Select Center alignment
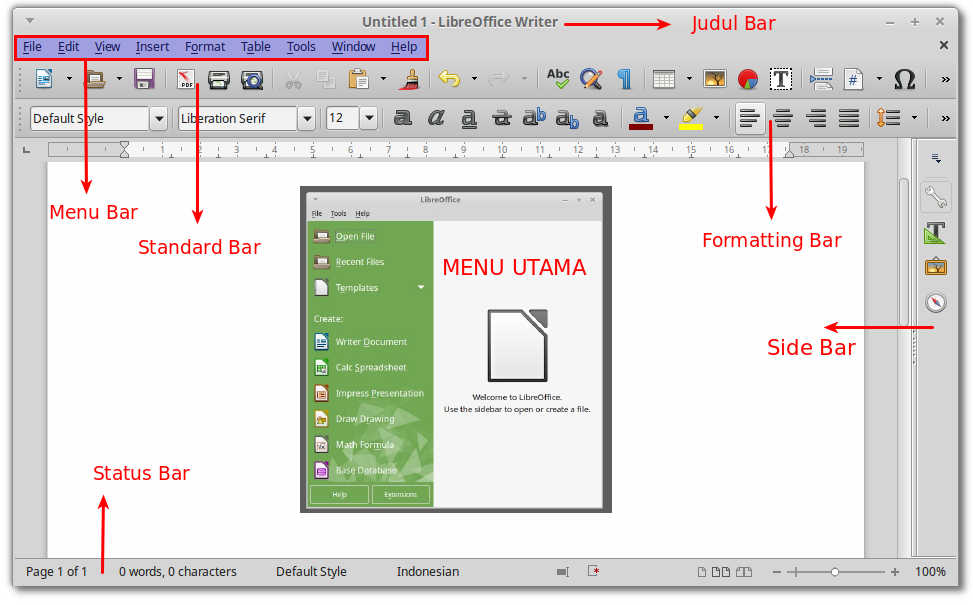The width and height of the screenshot is (973, 605). pos(783,117)
